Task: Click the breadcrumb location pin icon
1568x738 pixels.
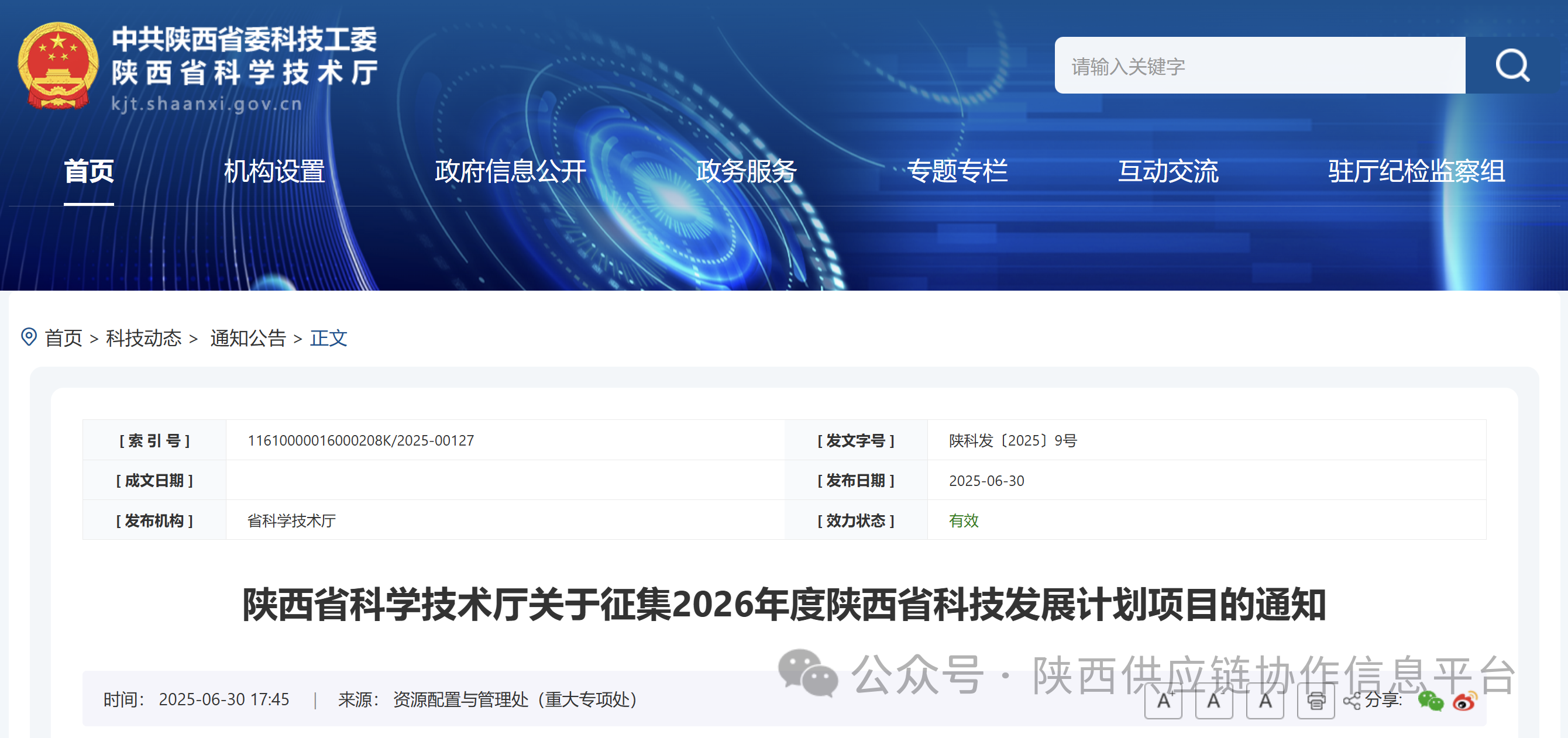Action: point(29,336)
